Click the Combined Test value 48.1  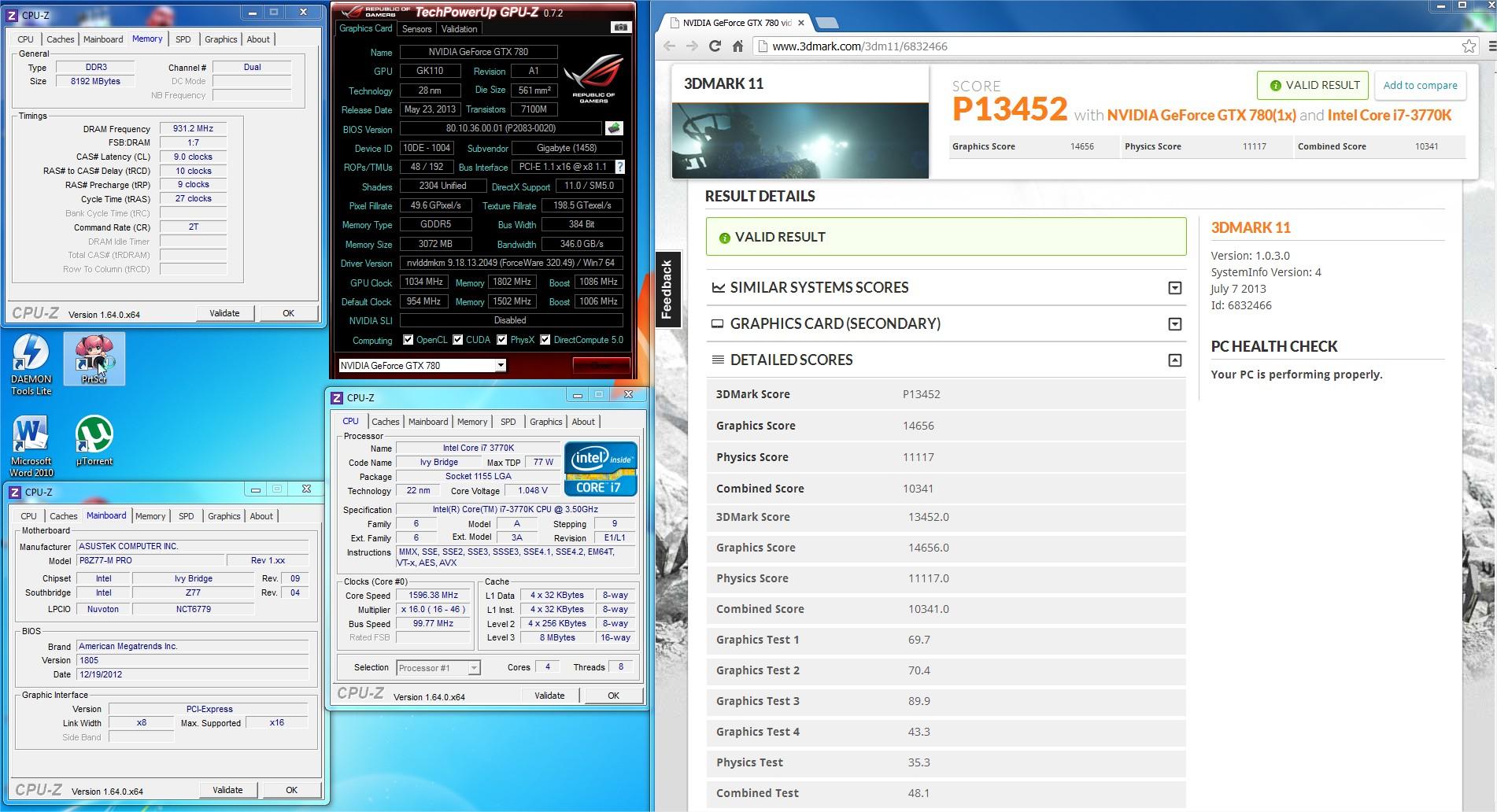point(919,793)
